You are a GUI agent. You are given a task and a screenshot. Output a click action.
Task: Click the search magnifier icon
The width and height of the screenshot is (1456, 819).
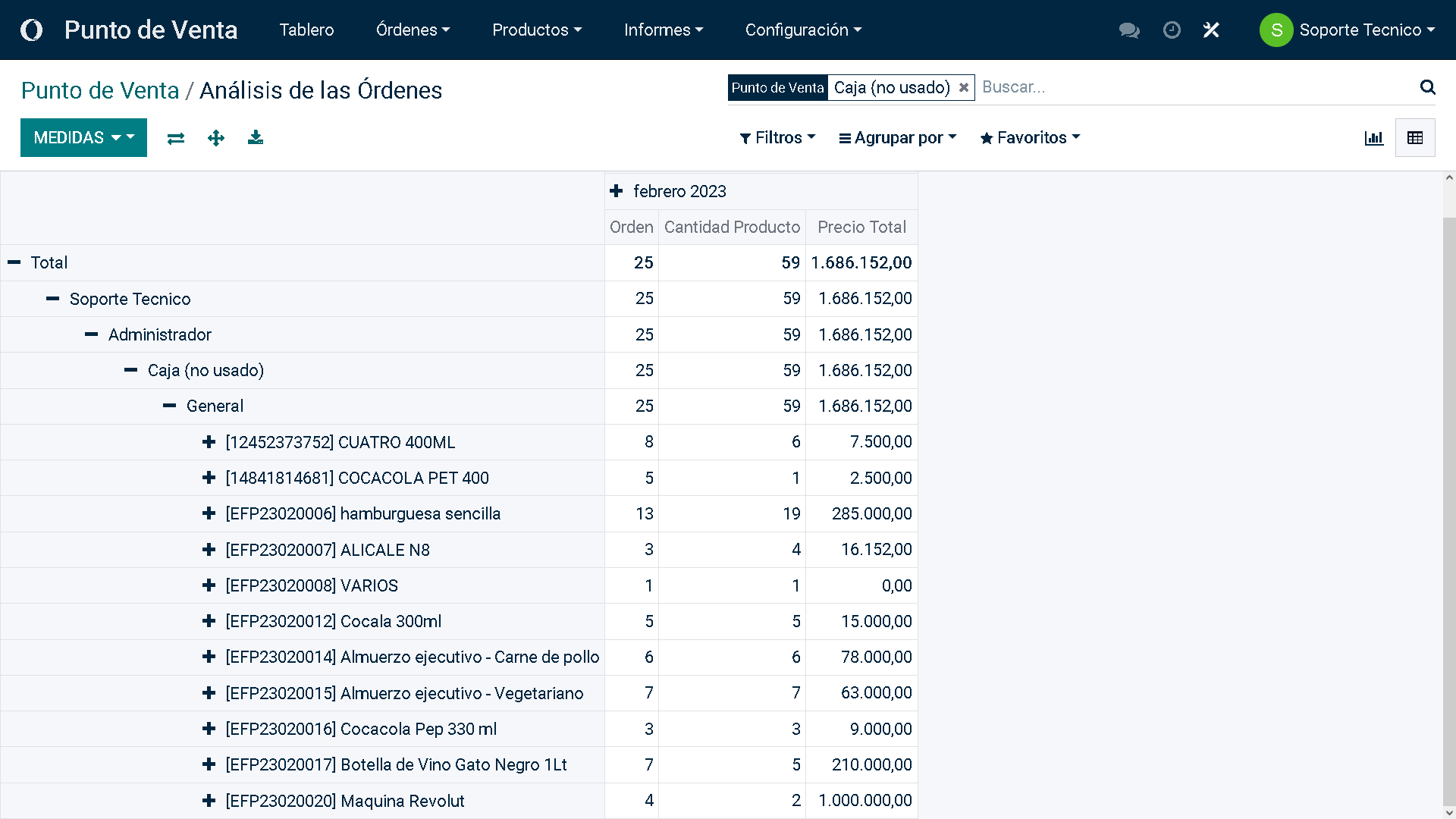1427,87
